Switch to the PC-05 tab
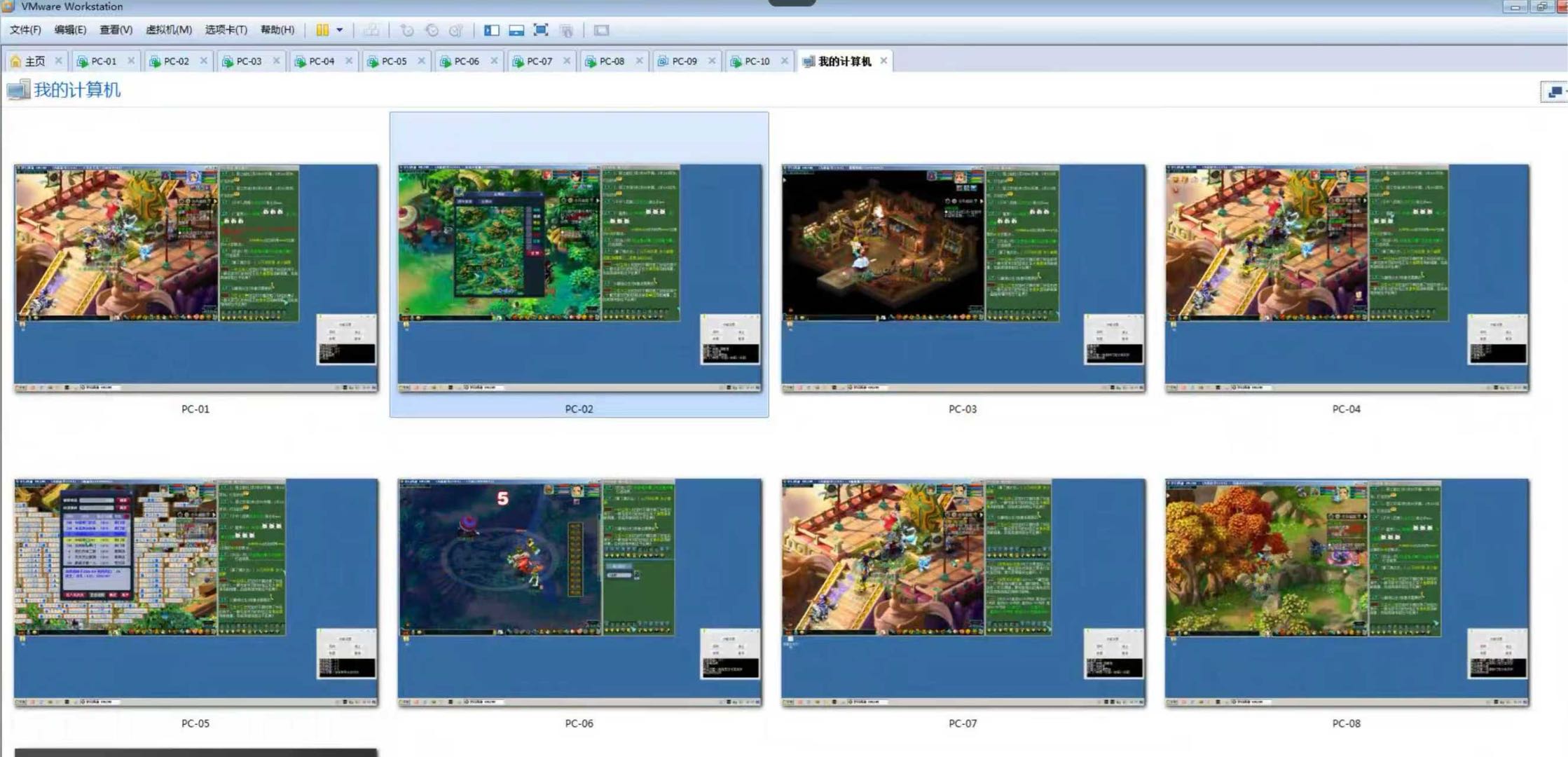The width and height of the screenshot is (1568, 757). click(x=394, y=62)
